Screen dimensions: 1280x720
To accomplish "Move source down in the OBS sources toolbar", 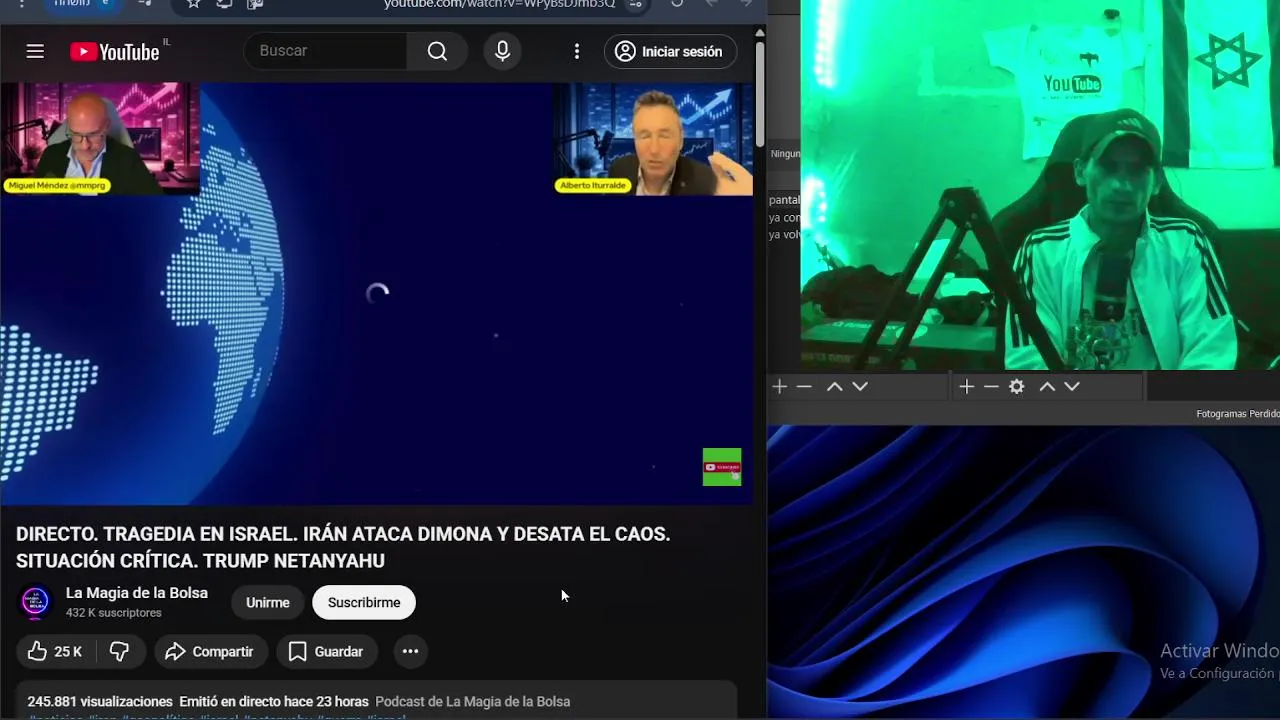I will [x=1072, y=386].
